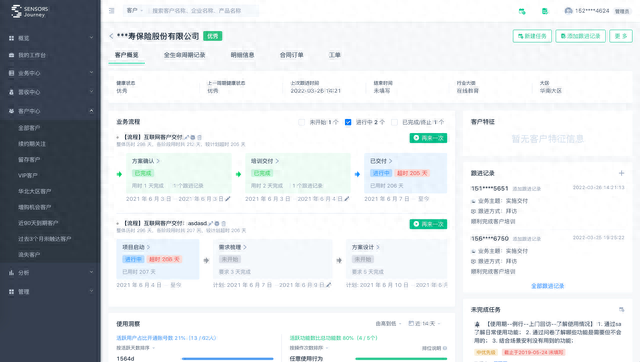Click the 新建任务 button
This screenshot has width=640, height=362.
[532, 36]
